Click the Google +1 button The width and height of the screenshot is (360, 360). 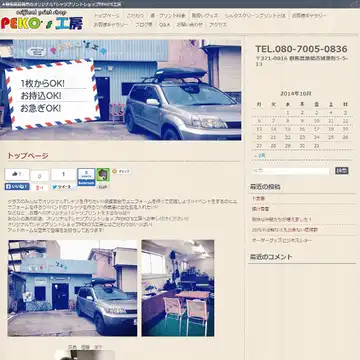pyautogui.click(x=40, y=187)
